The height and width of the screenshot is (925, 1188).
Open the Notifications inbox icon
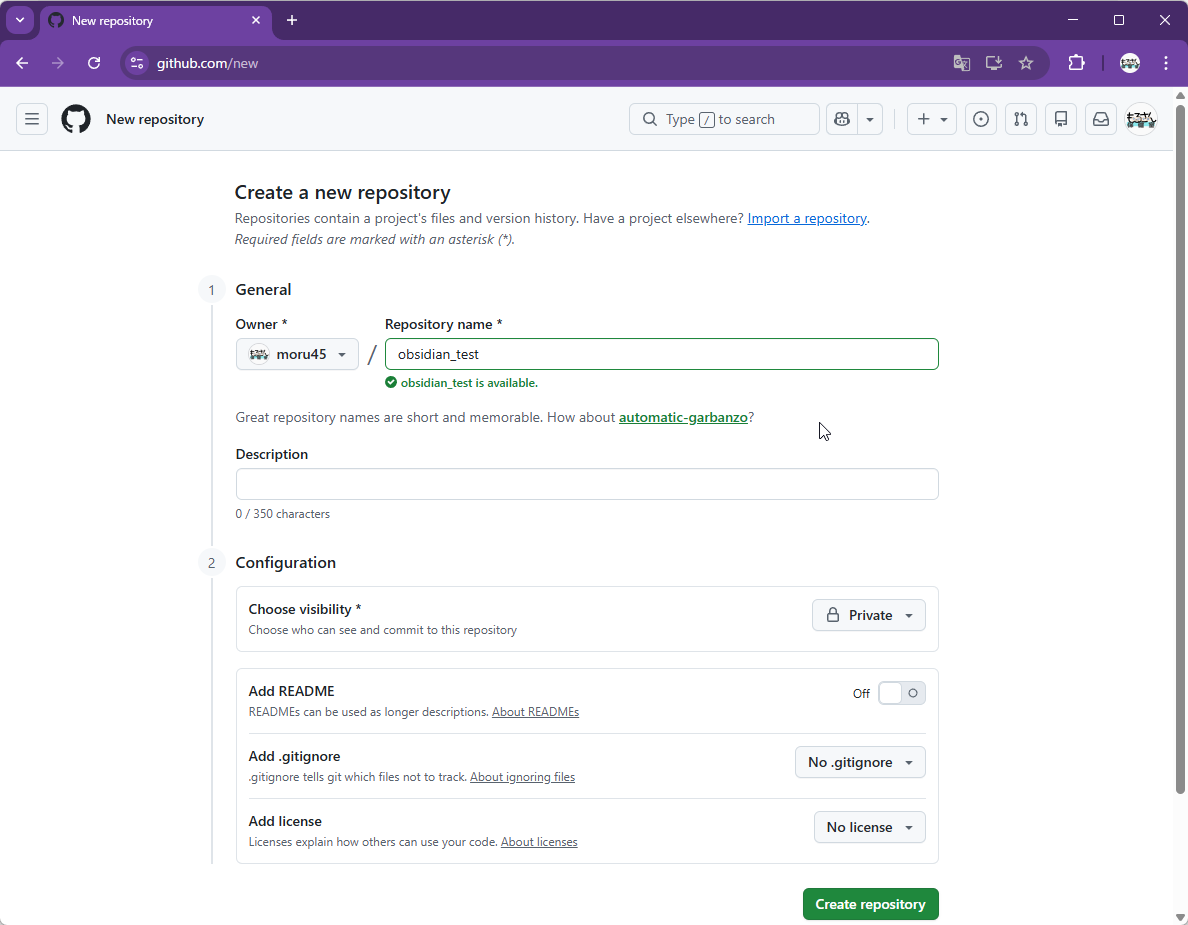click(x=1100, y=119)
